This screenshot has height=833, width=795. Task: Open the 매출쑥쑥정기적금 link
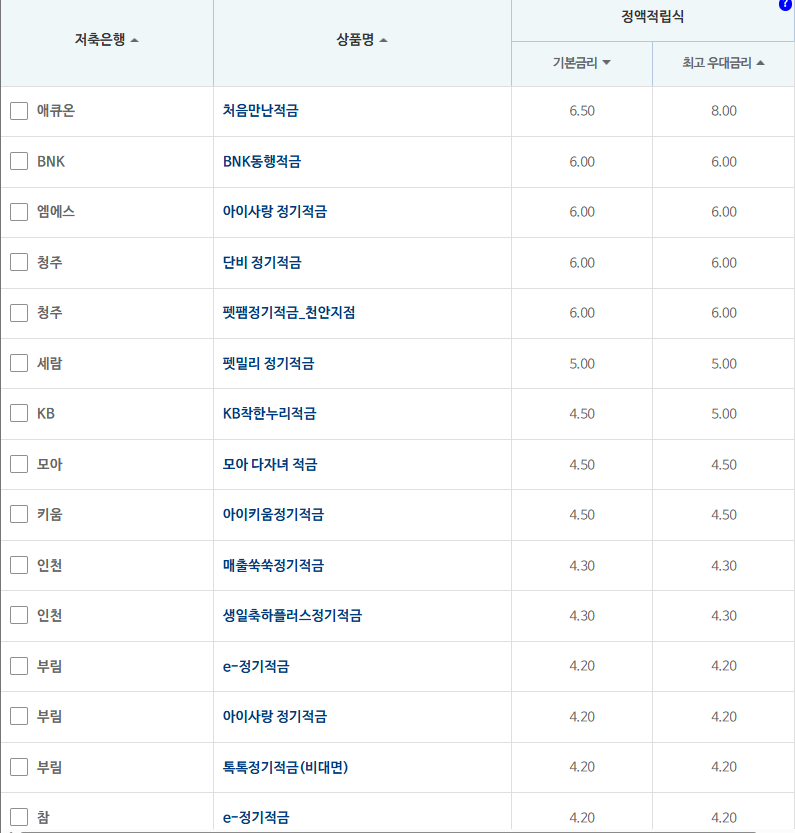(273, 565)
